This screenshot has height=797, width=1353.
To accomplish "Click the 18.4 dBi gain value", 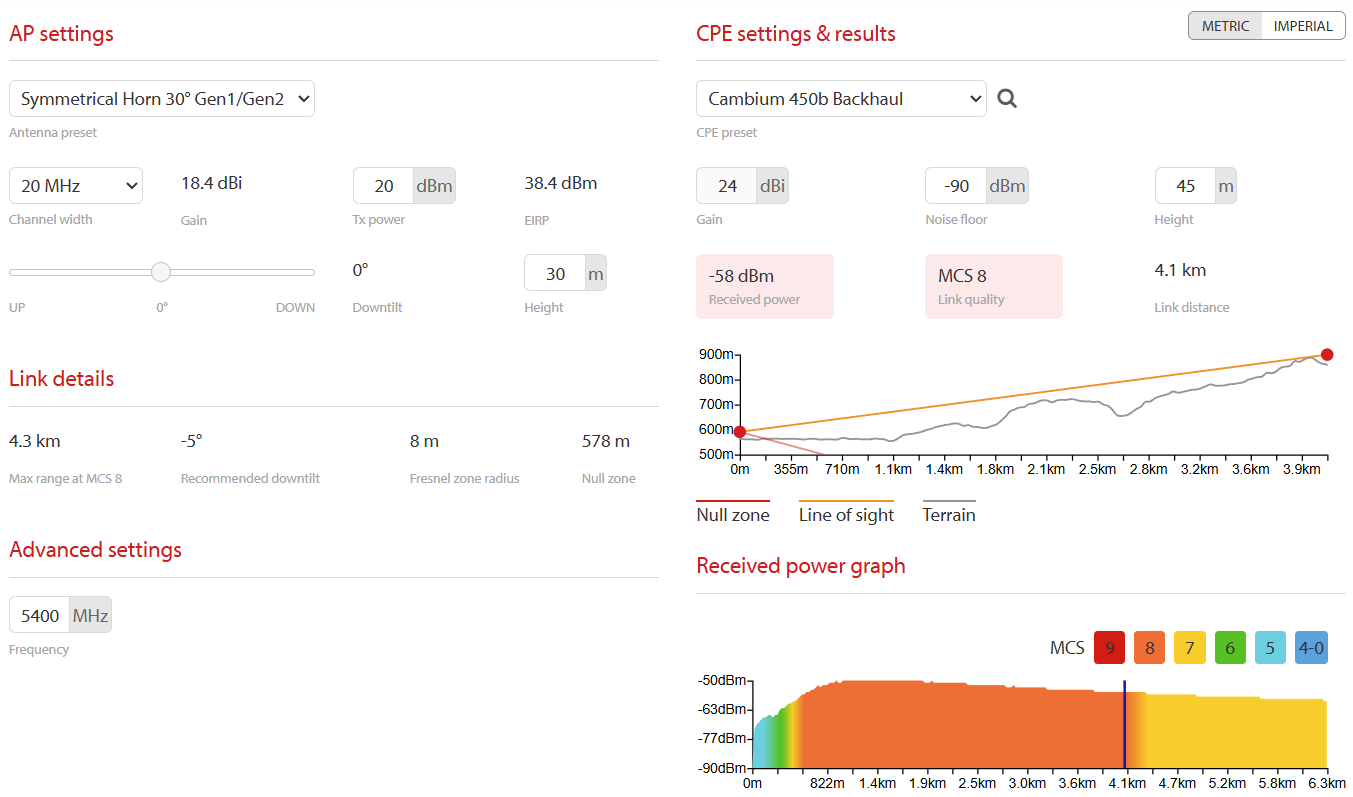I will click(x=212, y=183).
